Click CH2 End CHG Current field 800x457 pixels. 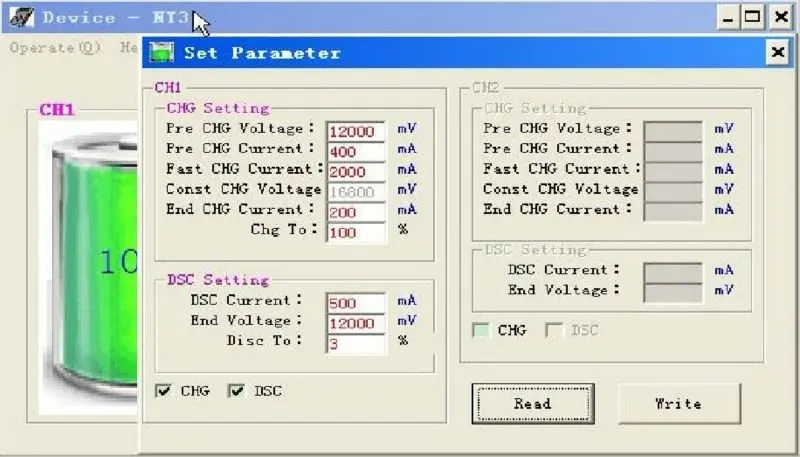tap(673, 212)
